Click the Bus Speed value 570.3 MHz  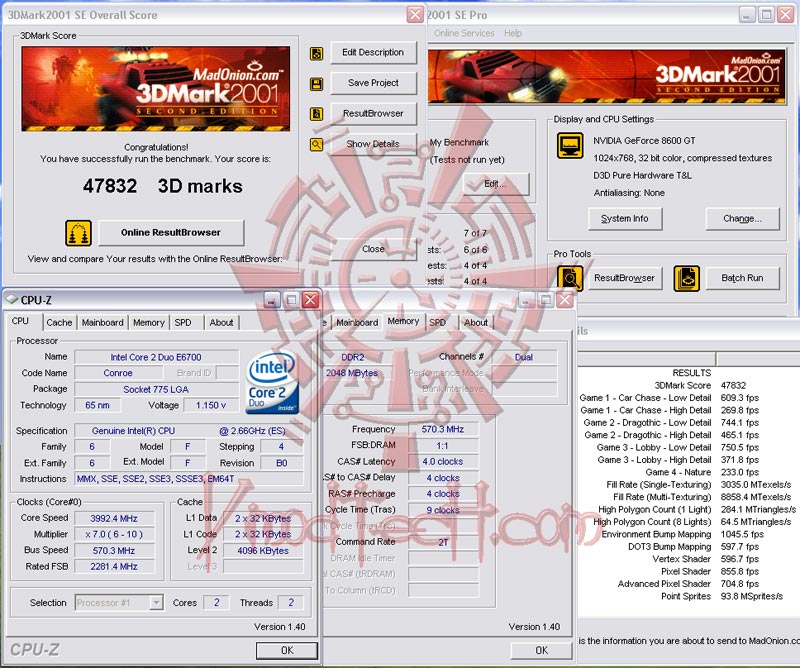[114, 551]
